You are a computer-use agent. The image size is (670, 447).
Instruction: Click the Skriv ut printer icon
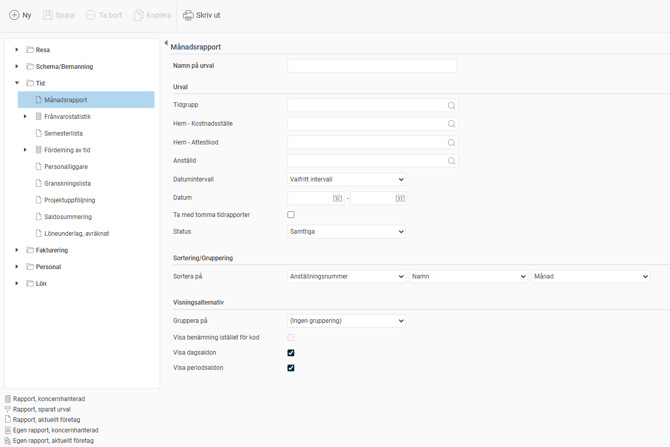pos(188,15)
